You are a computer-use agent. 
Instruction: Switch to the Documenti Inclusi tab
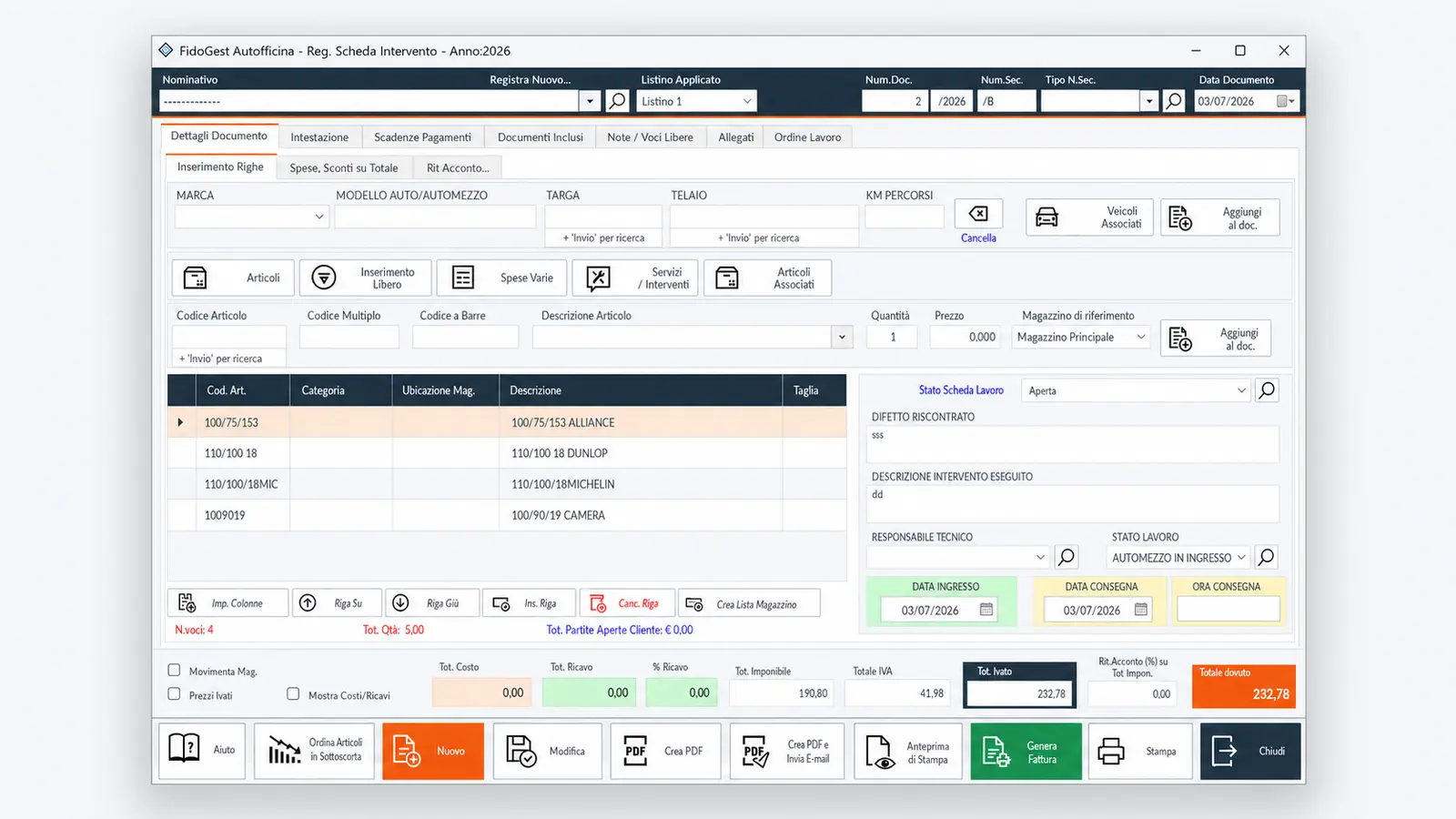pos(541,137)
